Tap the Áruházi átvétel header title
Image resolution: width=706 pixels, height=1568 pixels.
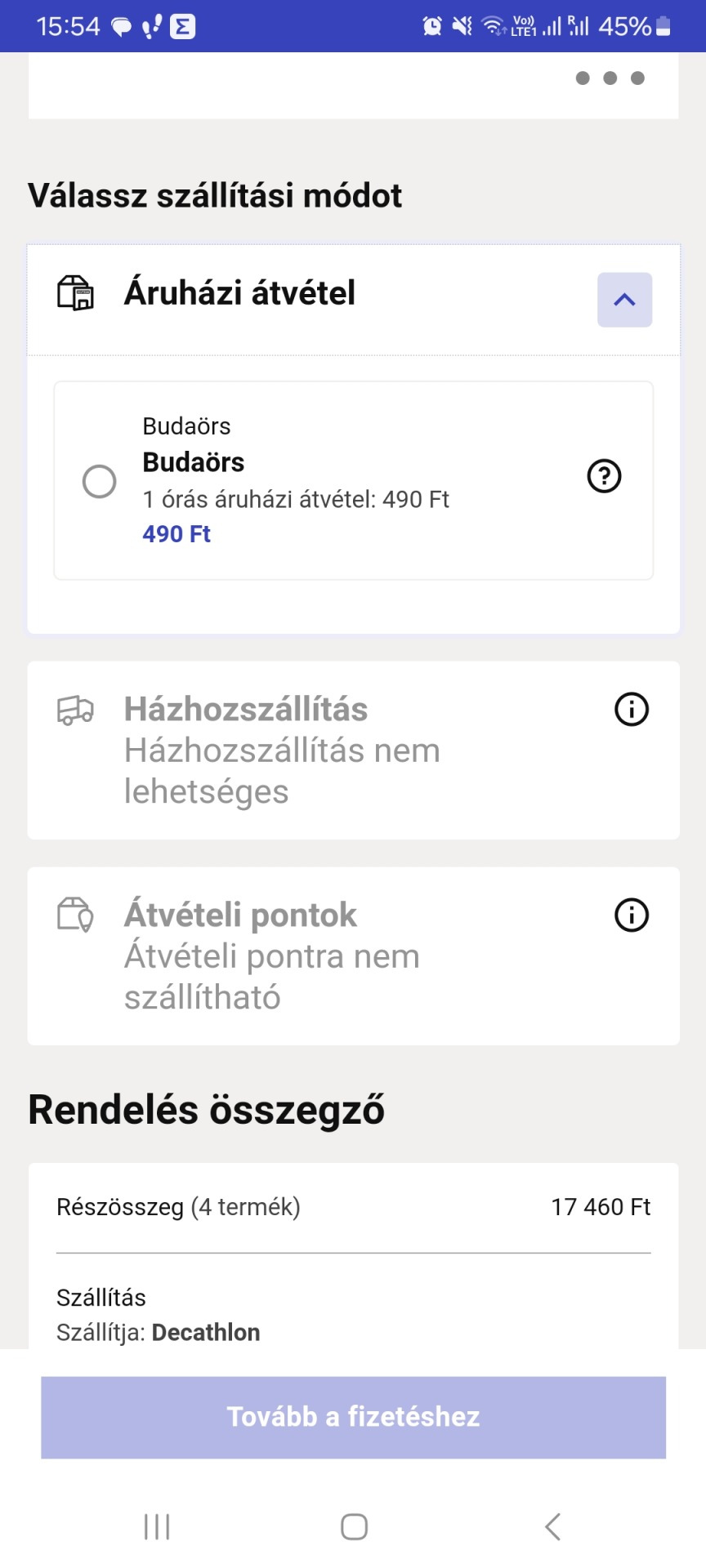click(239, 292)
